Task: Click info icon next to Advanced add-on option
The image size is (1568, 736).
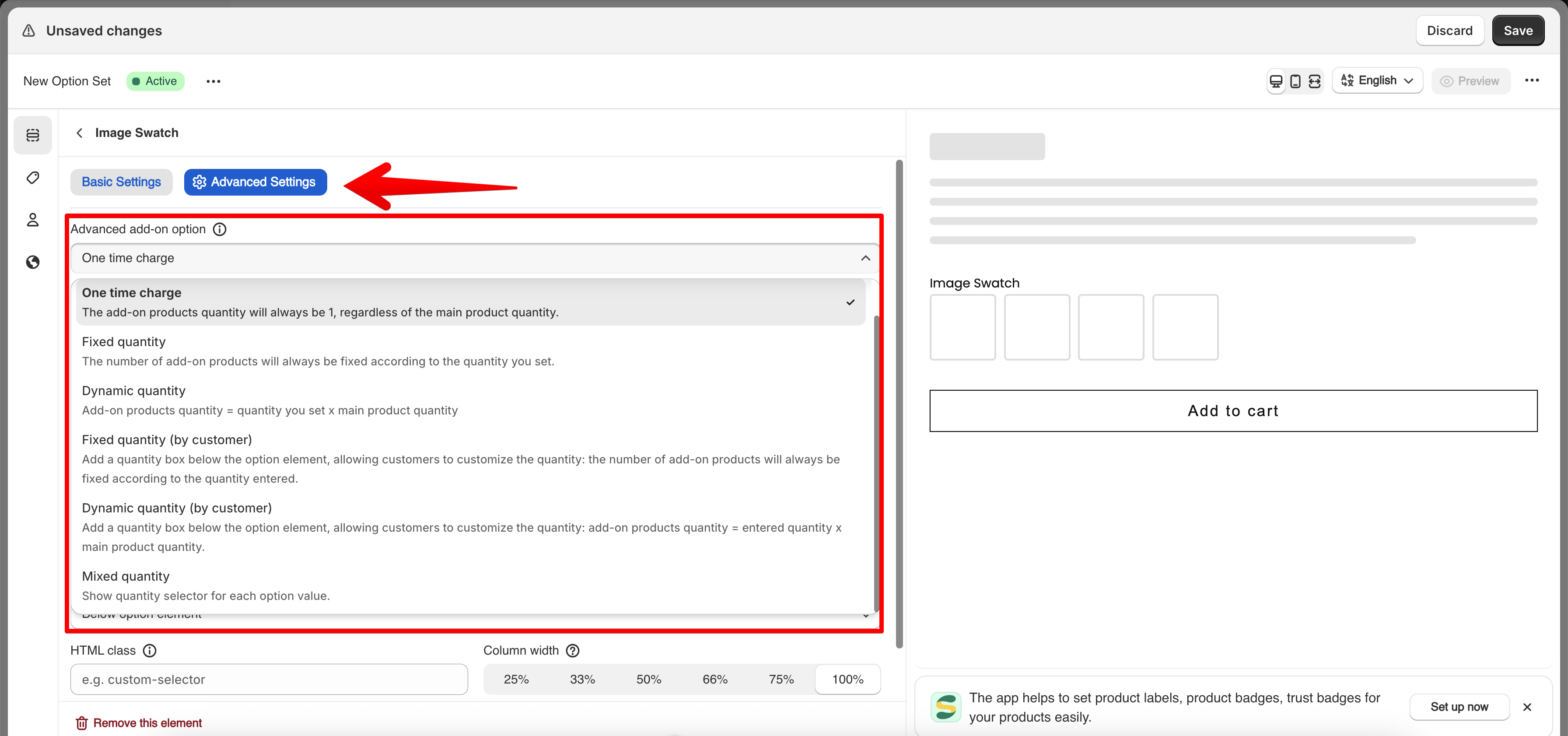Action: click(x=220, y=229)
